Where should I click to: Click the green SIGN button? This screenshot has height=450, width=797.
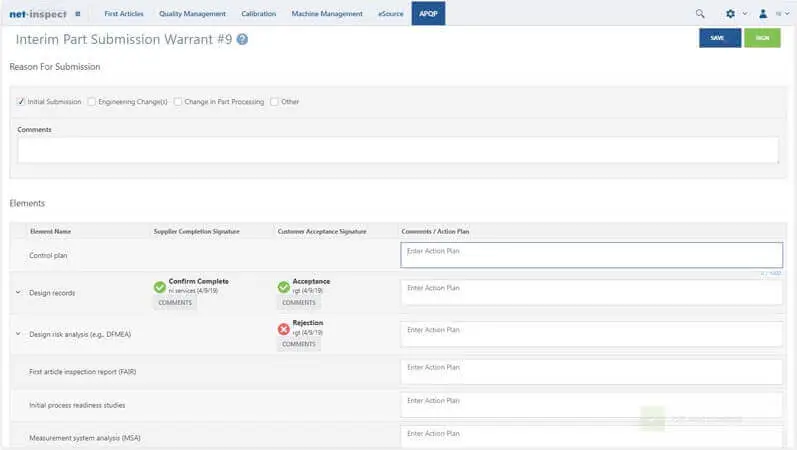(x=762, y=38)
